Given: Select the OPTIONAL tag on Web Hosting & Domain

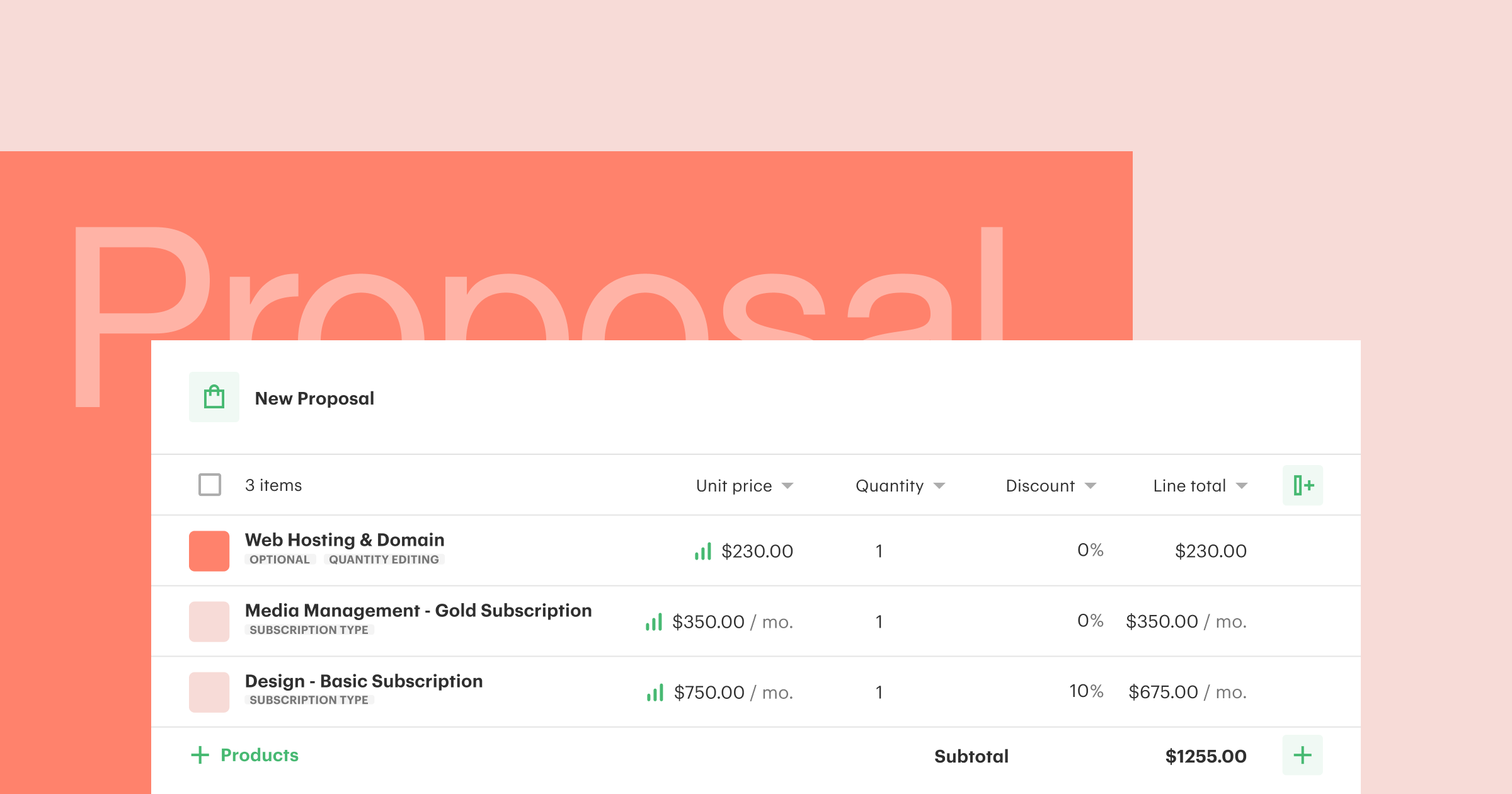Looking at the screenshot, I should tap(280, 559).
